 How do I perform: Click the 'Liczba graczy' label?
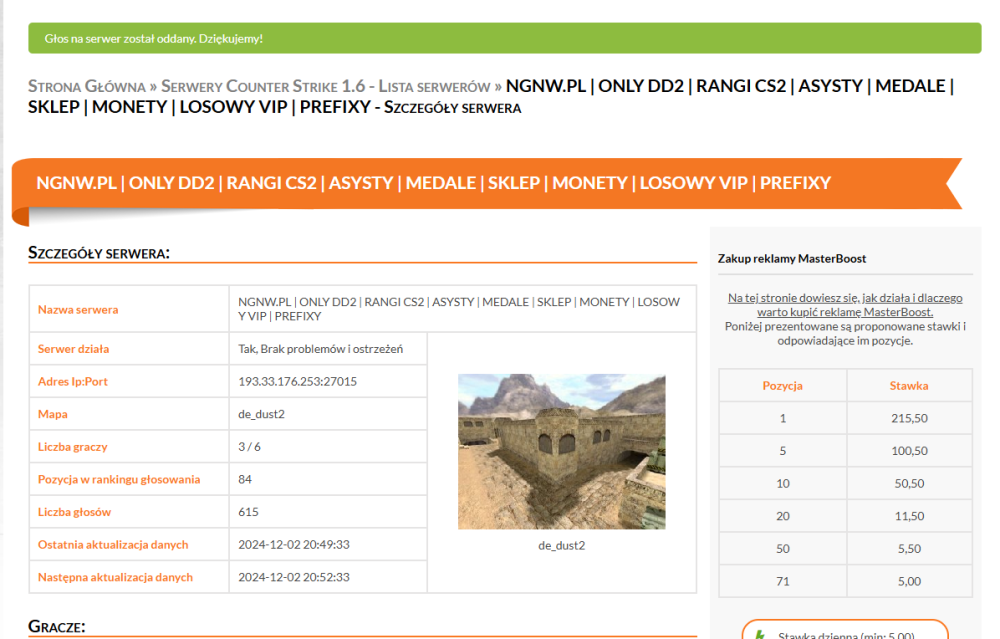point(73,446)
